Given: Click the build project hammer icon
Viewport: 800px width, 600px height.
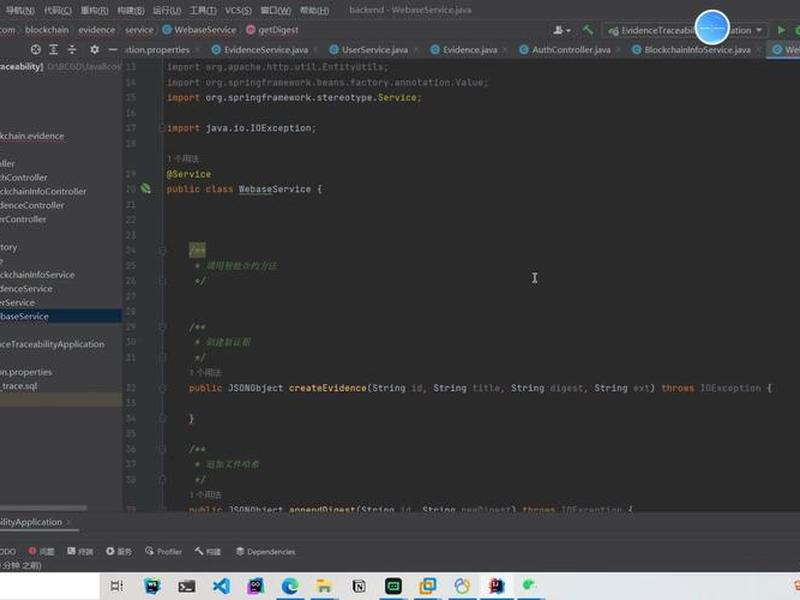Looking at the screenshot, I should click(x=588, y=30).
